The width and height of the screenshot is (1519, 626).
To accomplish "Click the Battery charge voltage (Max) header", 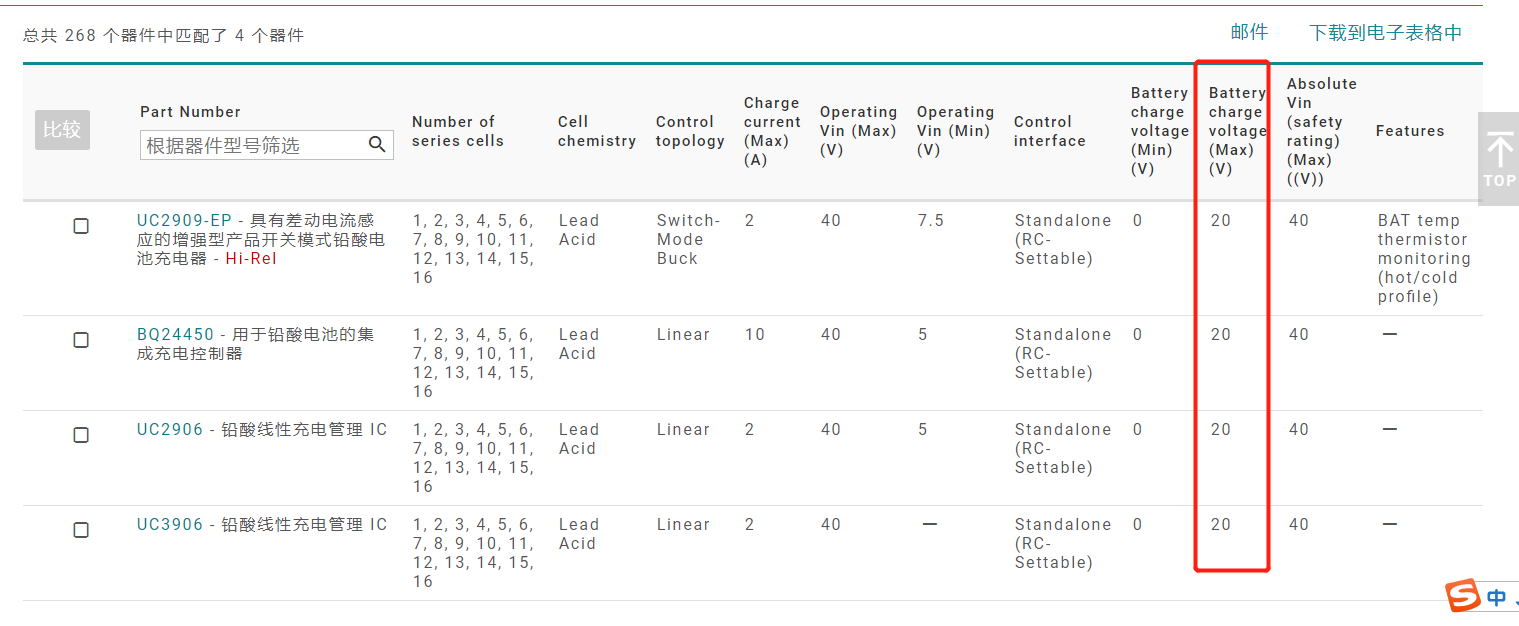I will [x=1236, y=131].
